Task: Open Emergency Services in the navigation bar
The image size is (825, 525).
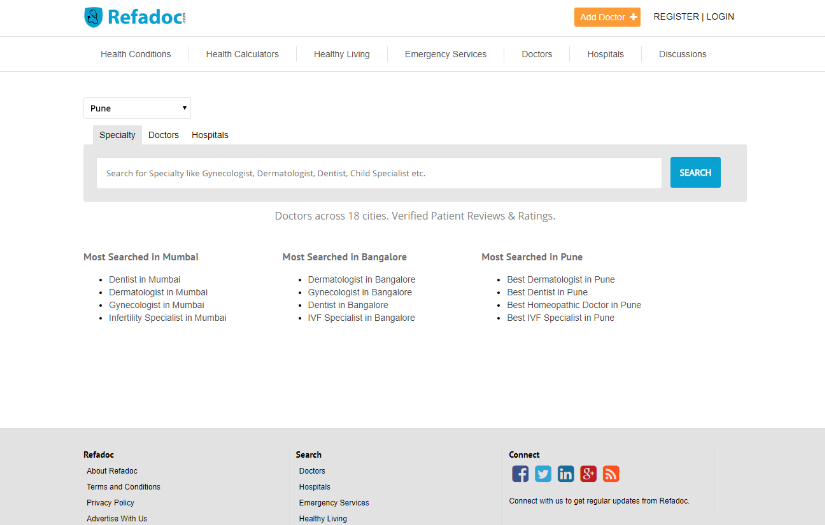Action: (446, 54)
